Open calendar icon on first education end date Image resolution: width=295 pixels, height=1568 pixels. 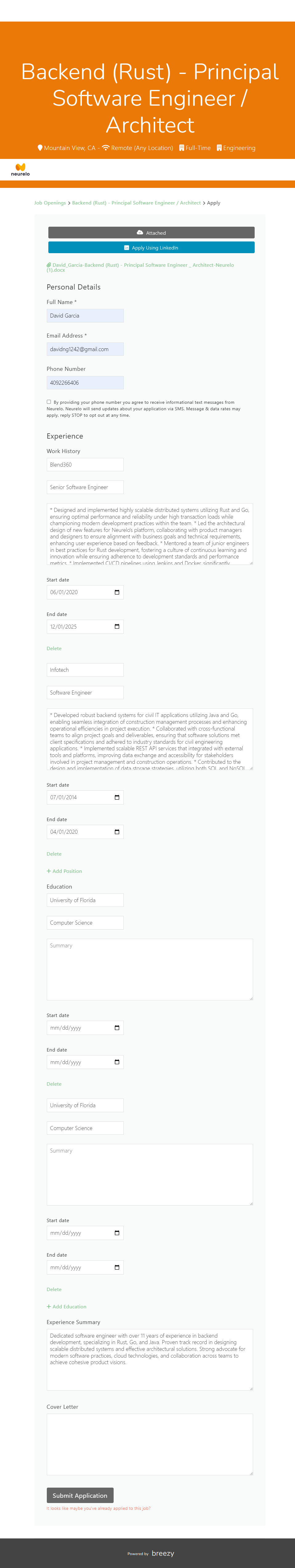pyautogui.click(x=117, y=1062)
